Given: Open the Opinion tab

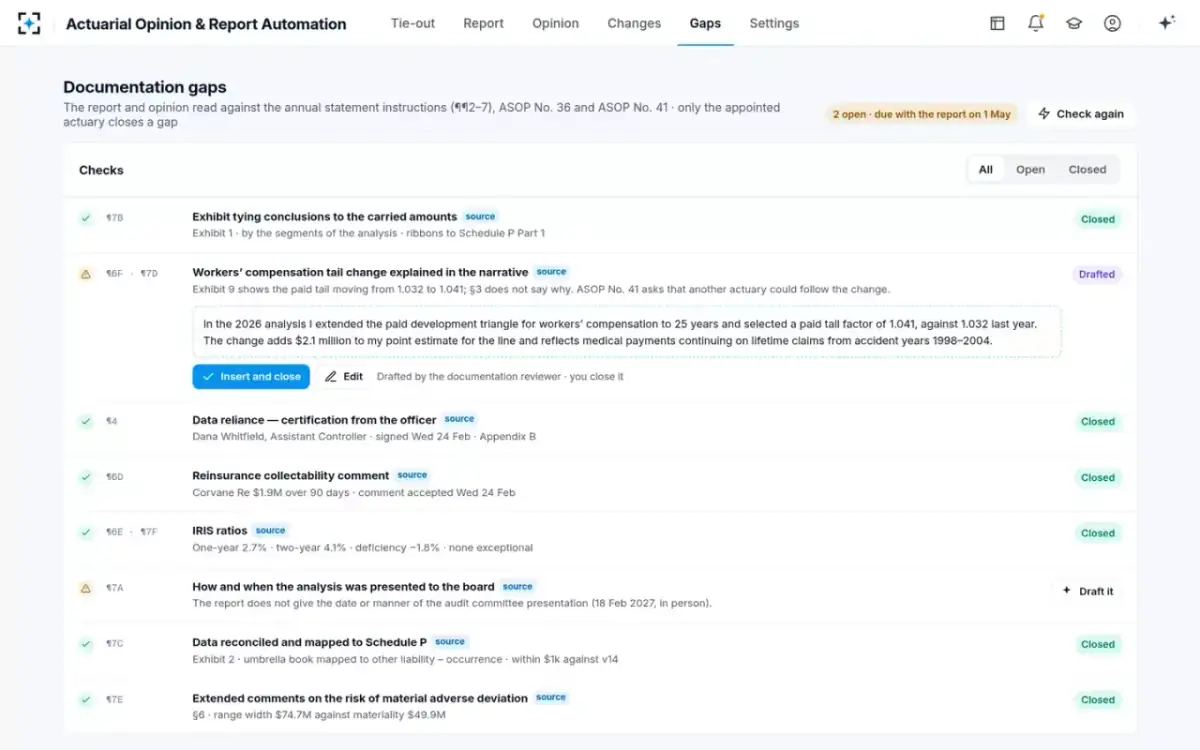Looking at the screenshot, I should tap(555, 23).
